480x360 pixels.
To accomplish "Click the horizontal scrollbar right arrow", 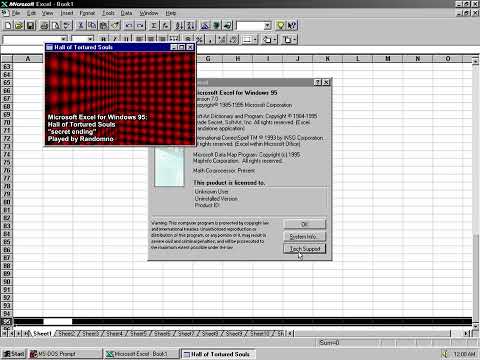I will point(466,333).
